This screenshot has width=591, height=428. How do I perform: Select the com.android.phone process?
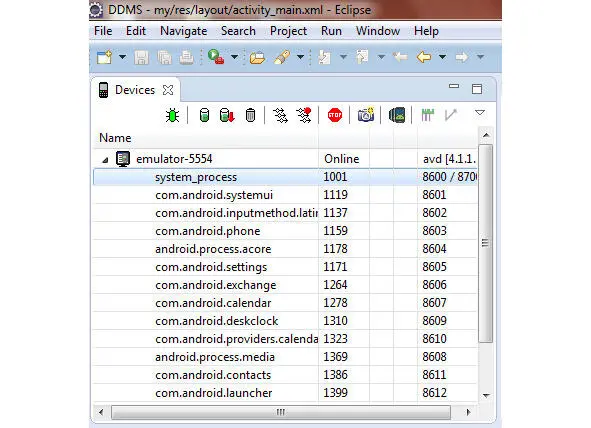tap(285, 231)
